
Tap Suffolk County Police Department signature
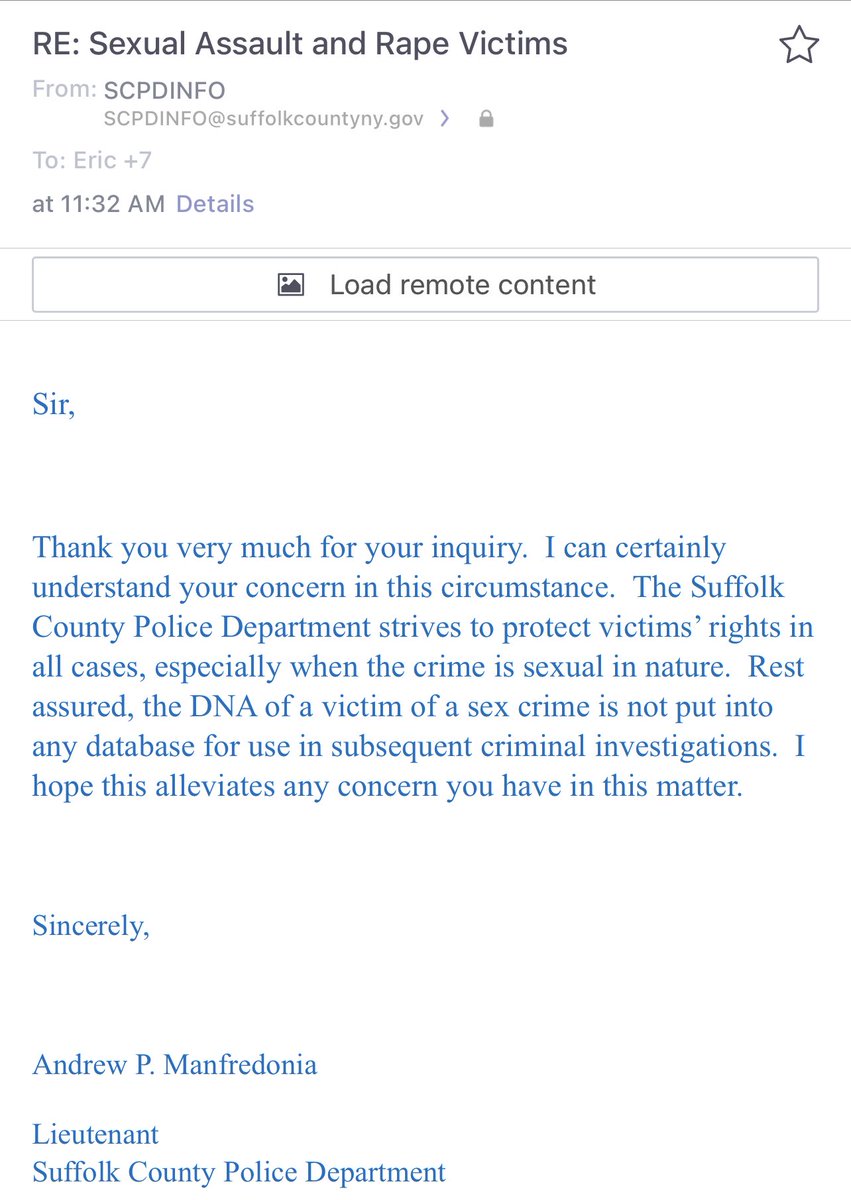(239, 1172)
